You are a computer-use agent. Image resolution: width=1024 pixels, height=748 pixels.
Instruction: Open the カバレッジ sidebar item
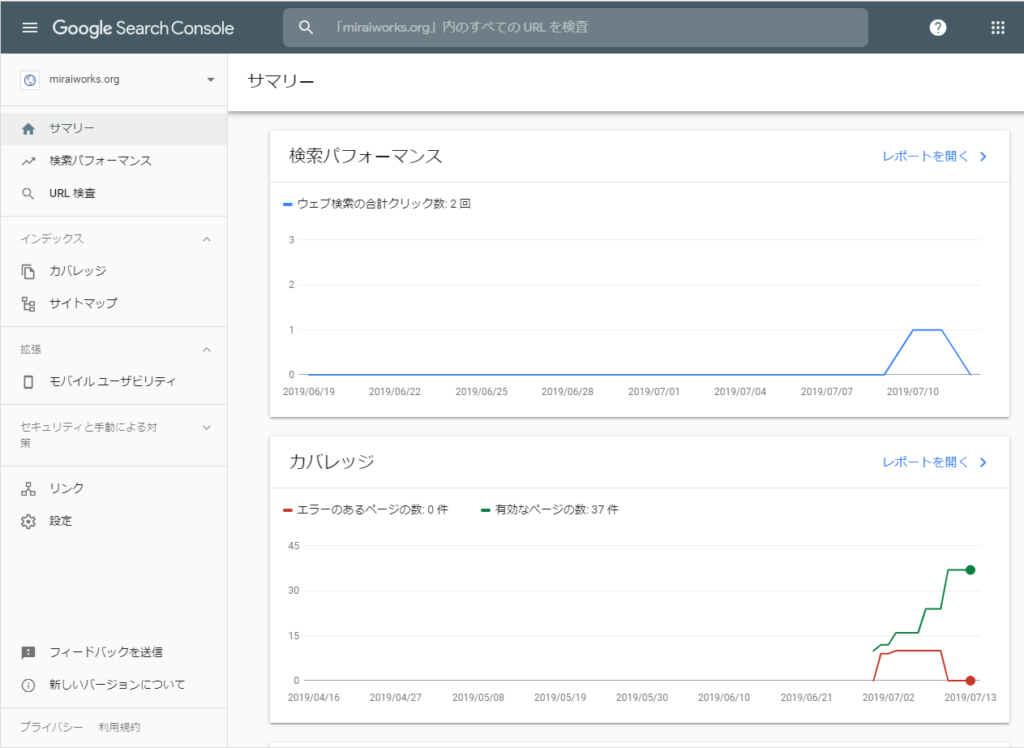tap(114, 271)
